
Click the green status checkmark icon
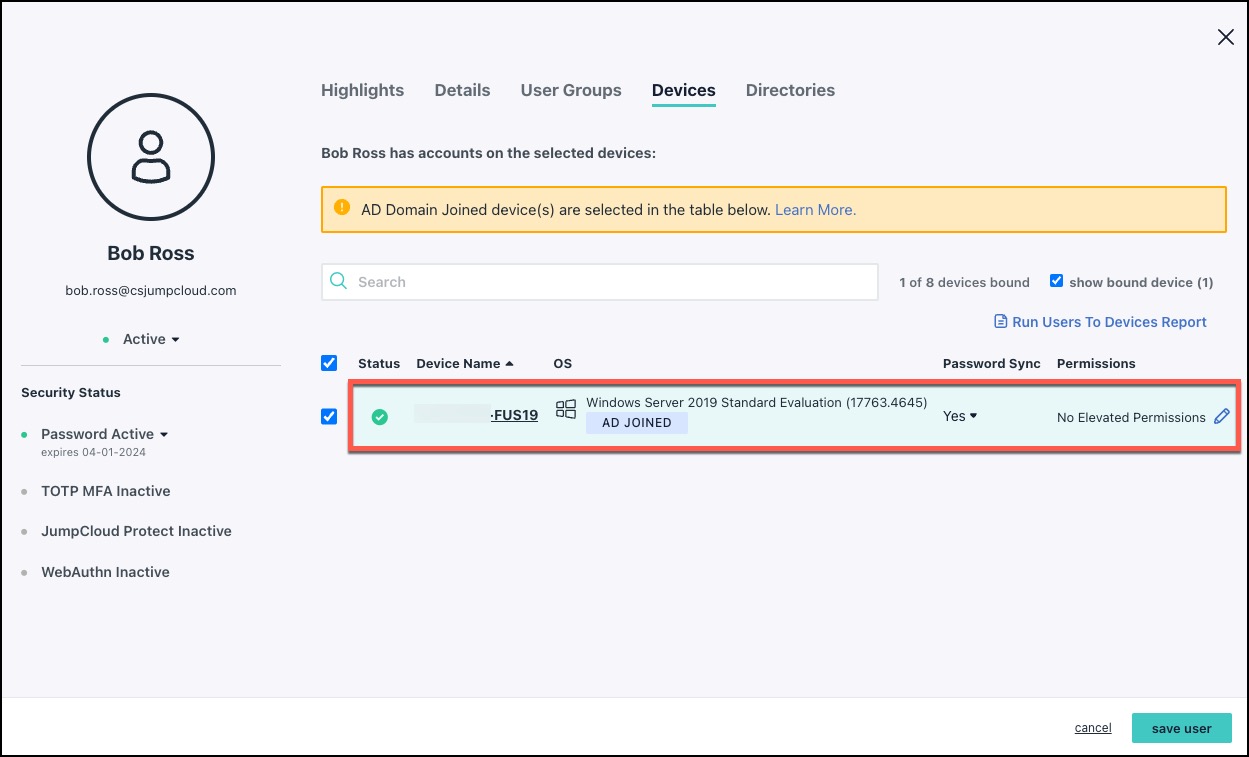coord(380,417)
